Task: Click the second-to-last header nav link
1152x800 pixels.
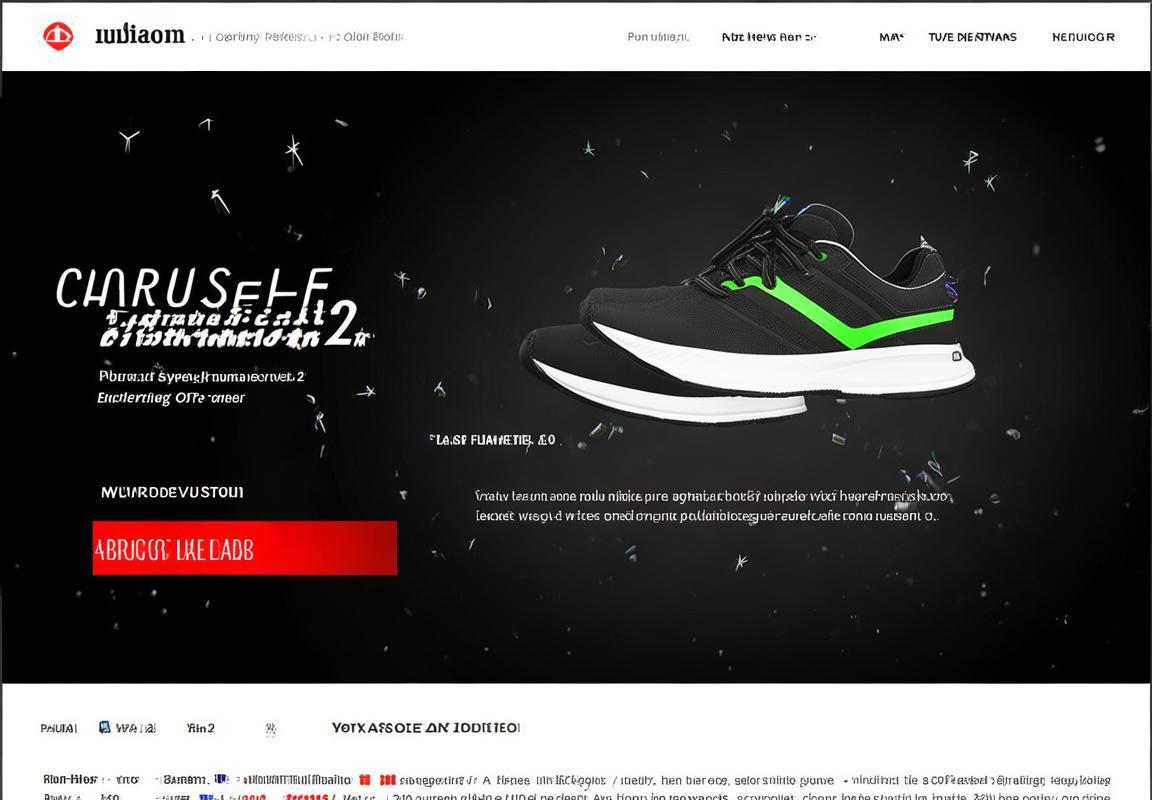Action: [972, 37]
